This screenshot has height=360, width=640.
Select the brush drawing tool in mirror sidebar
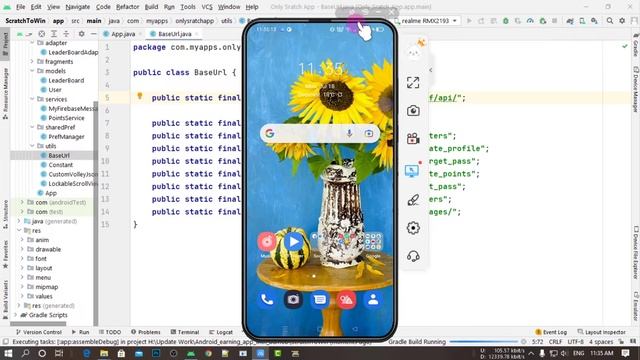click(413, 200)
